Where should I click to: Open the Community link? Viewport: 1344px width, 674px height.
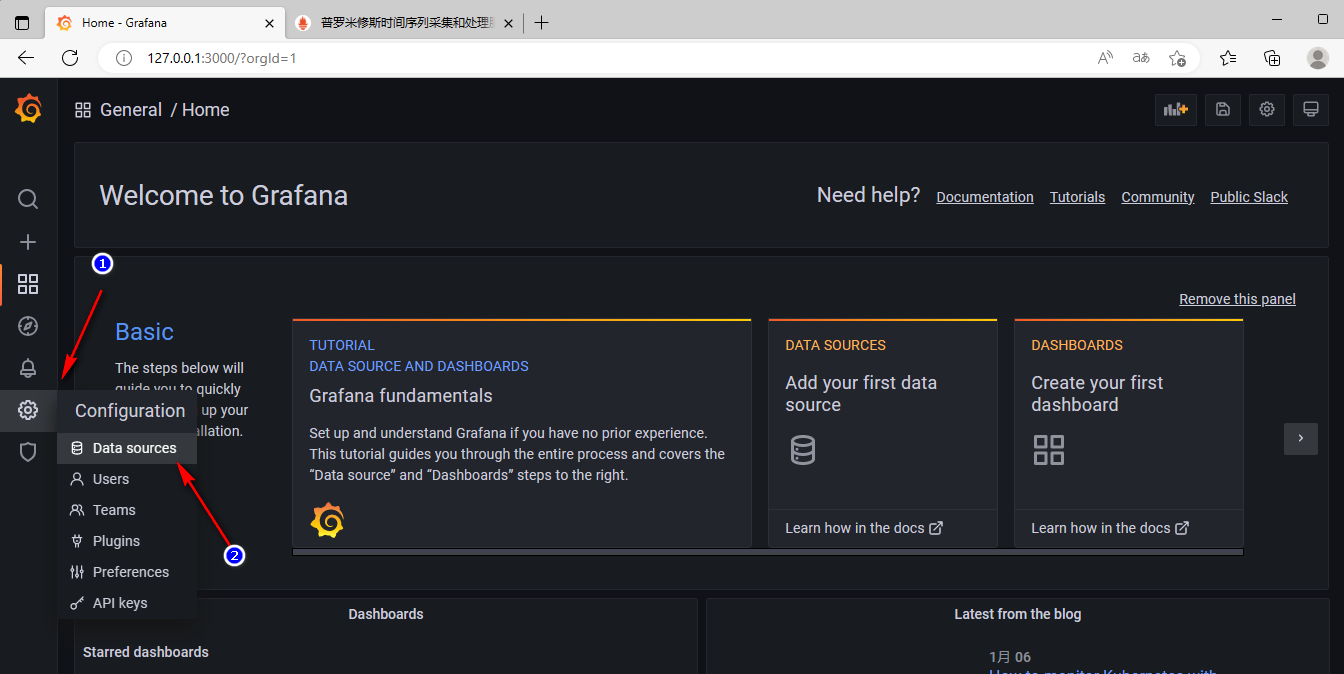pyautogui.click(x=1158, y=197)
